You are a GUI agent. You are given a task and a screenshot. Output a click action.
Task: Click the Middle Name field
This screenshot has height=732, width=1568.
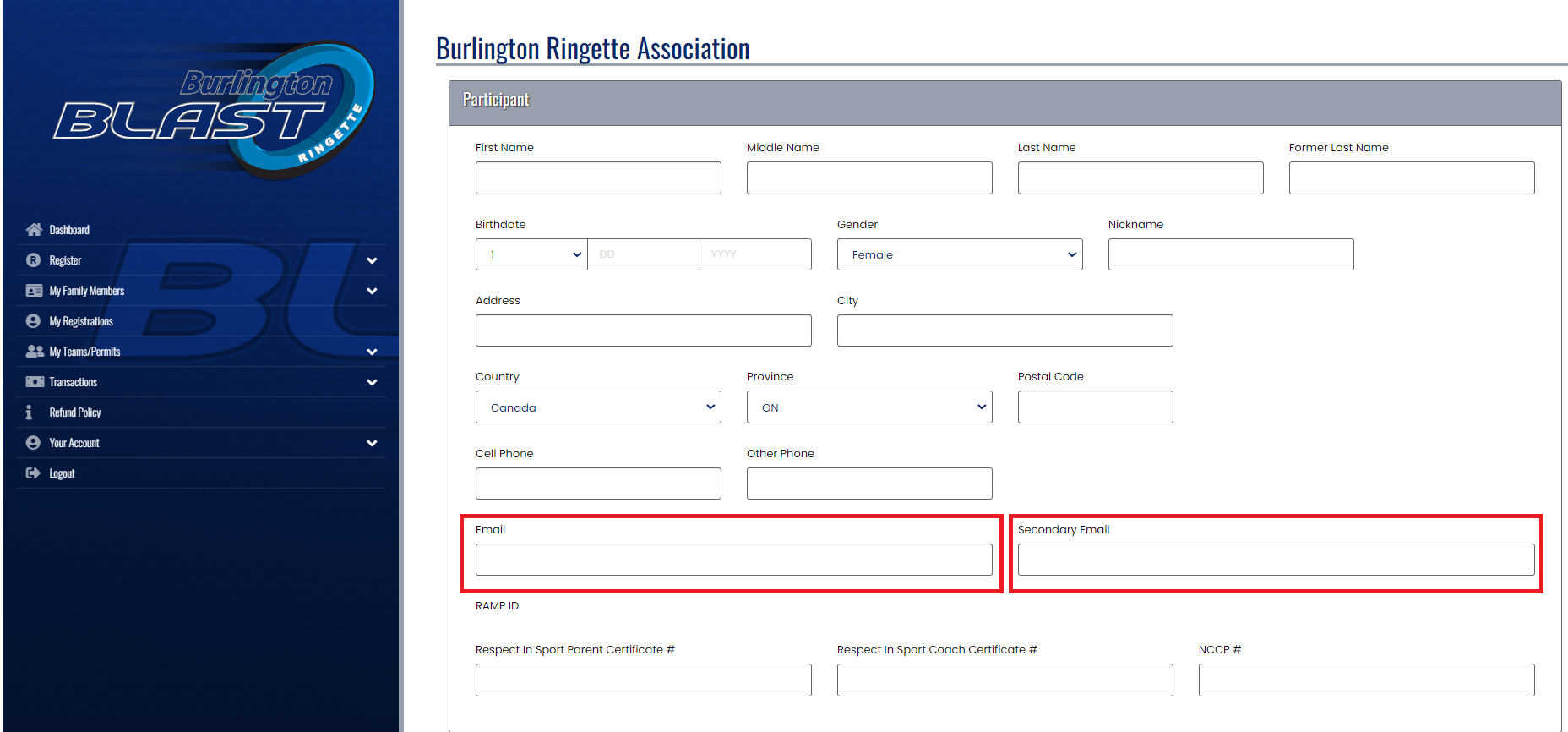[869, 178]
